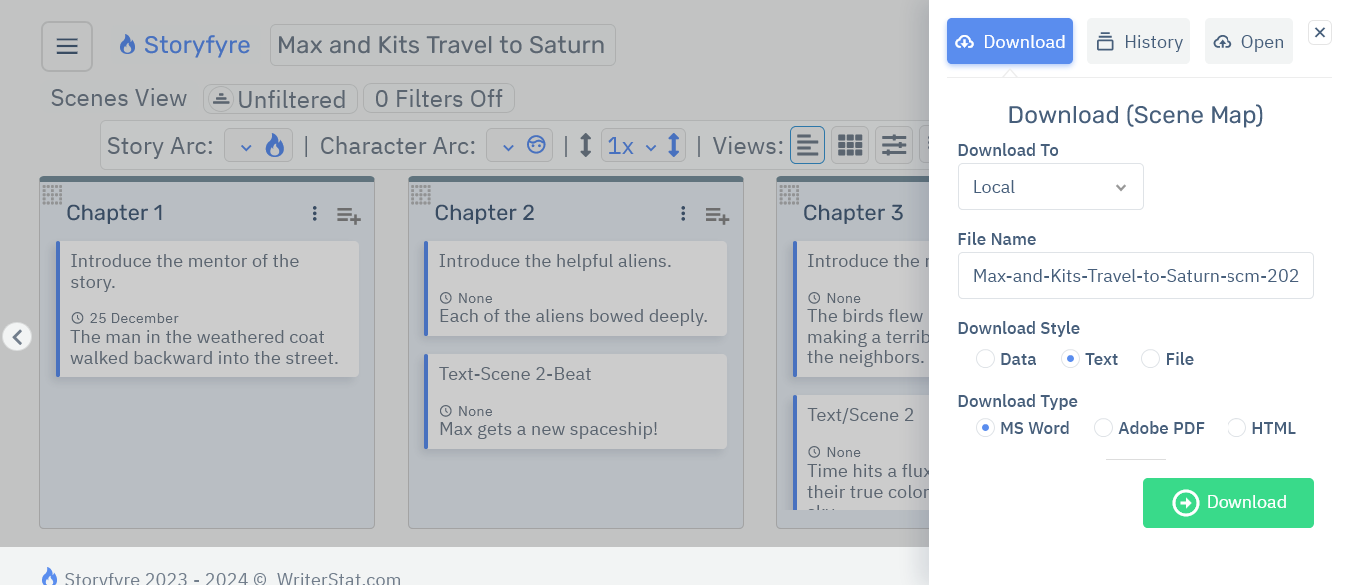
Task: Choose File as download style
Action: pos(1151,359)
